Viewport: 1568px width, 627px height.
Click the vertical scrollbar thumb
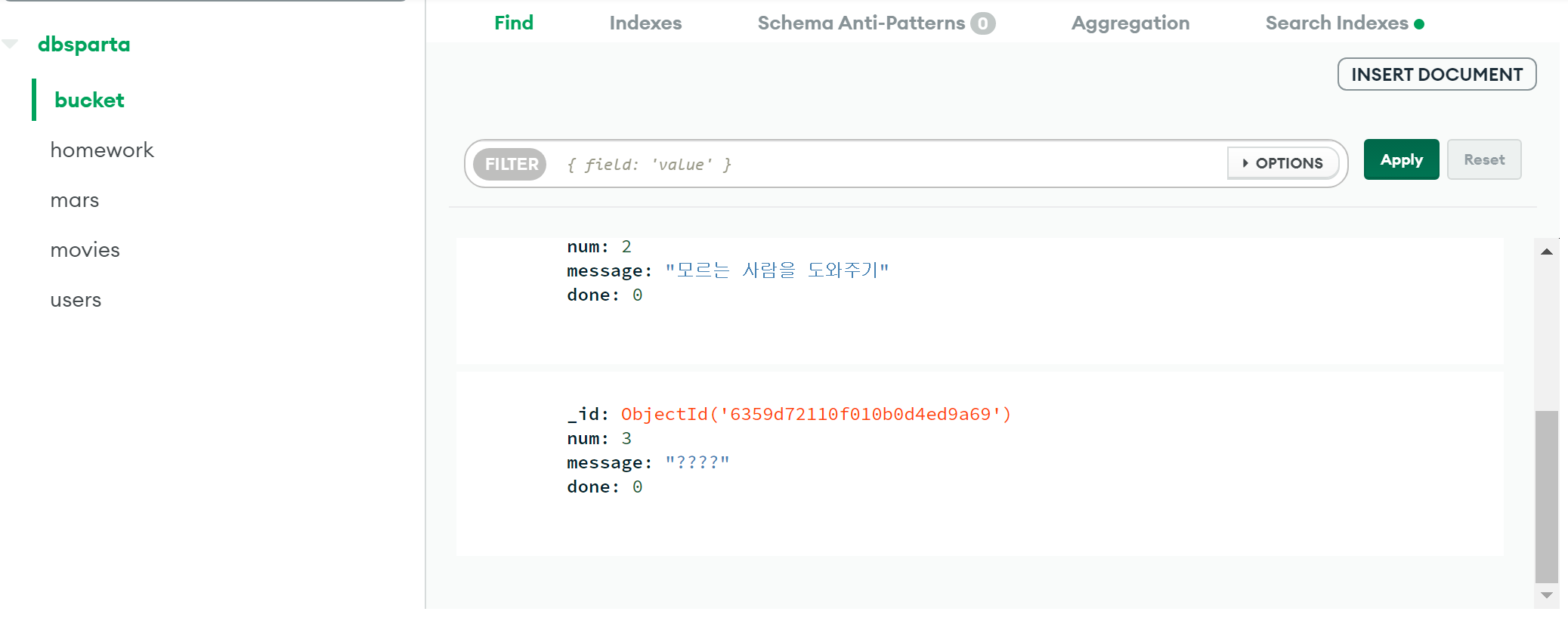(1547, 496)
